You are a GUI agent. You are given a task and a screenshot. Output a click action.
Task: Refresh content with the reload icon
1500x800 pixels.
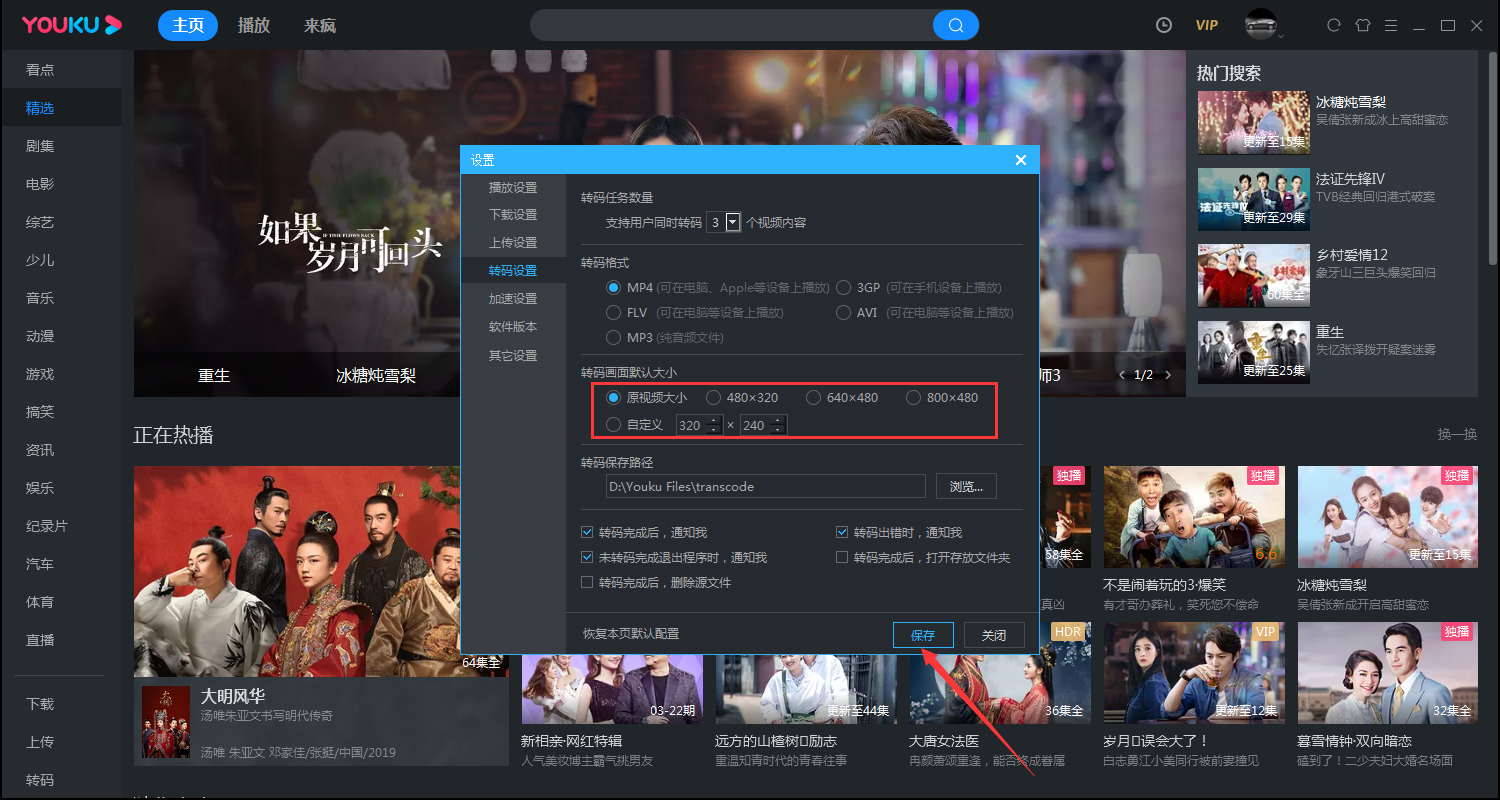(x=1333, y=24)
